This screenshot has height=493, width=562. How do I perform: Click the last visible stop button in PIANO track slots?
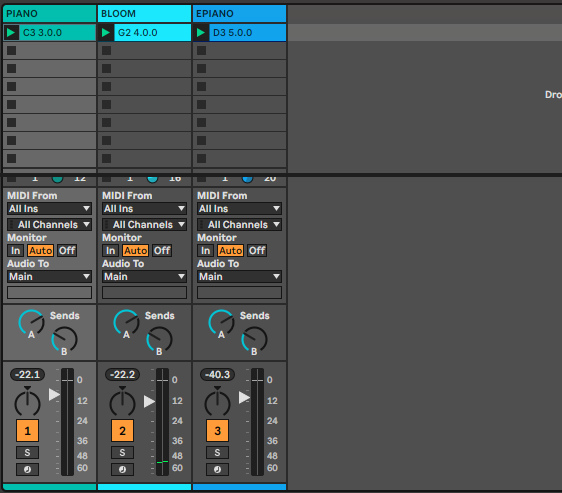(x=11, y=158)
